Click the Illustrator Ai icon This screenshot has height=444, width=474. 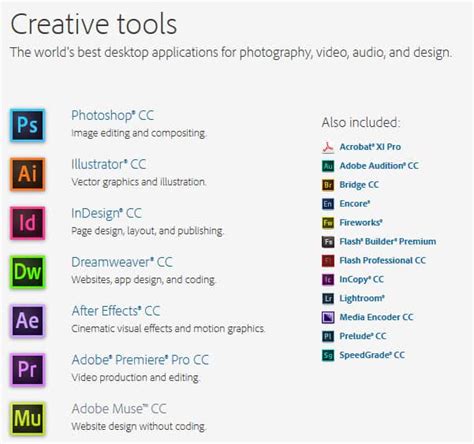27,174
